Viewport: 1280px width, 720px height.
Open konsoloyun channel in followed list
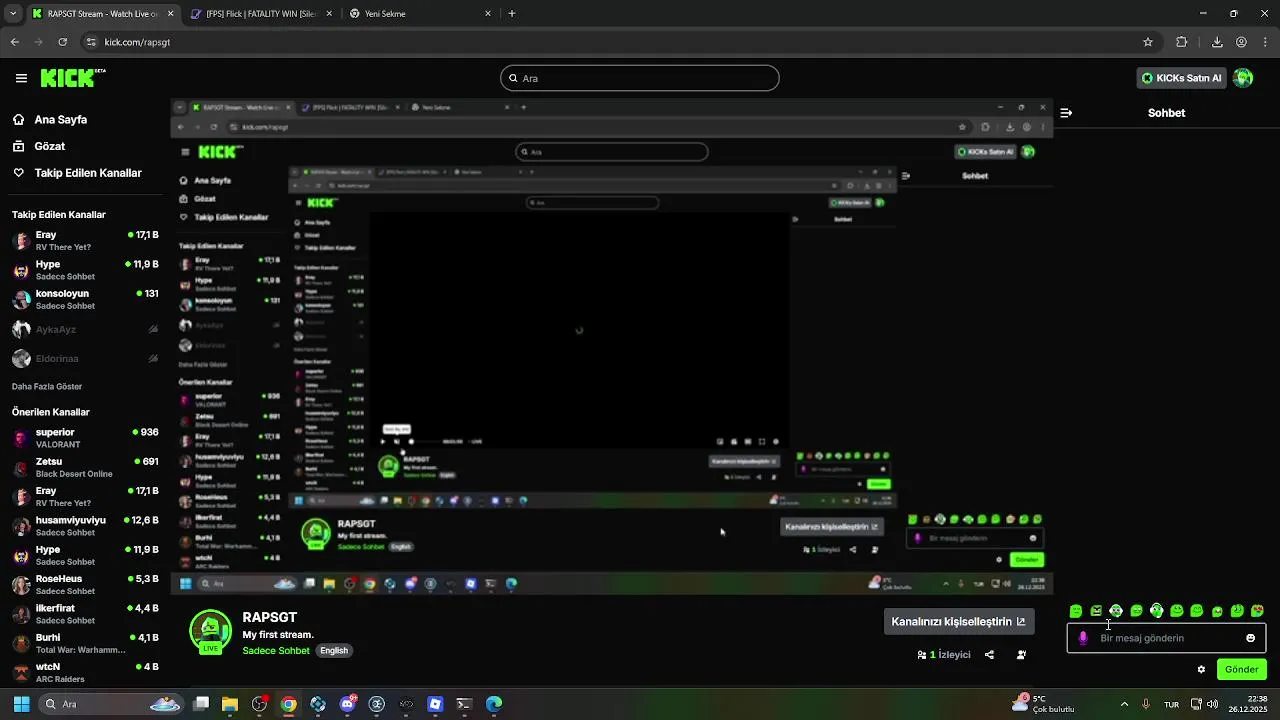click(85, 299)
